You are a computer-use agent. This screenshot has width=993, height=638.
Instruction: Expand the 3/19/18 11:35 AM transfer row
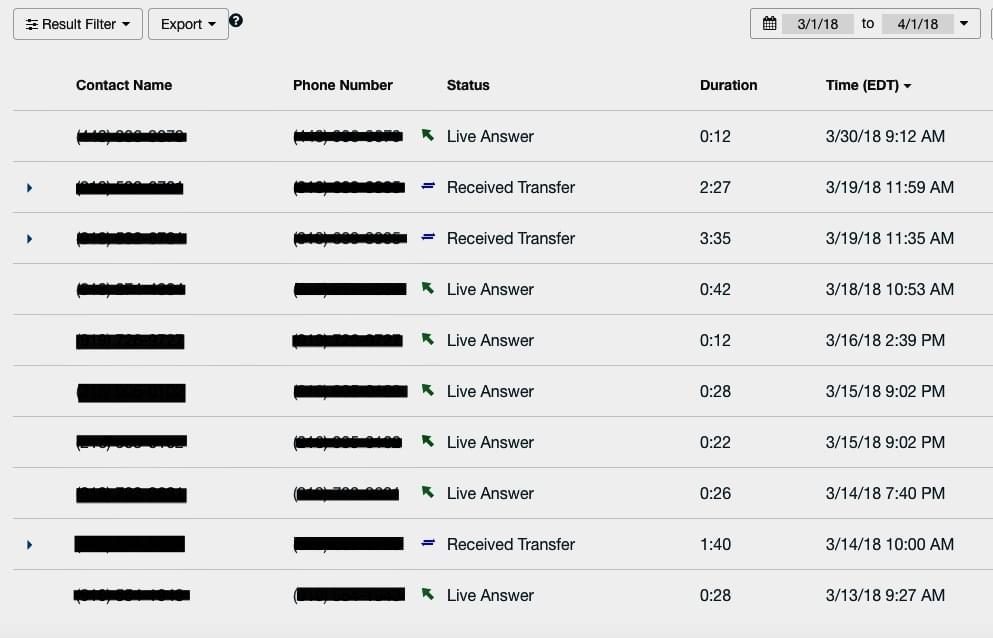pos(29,239)
